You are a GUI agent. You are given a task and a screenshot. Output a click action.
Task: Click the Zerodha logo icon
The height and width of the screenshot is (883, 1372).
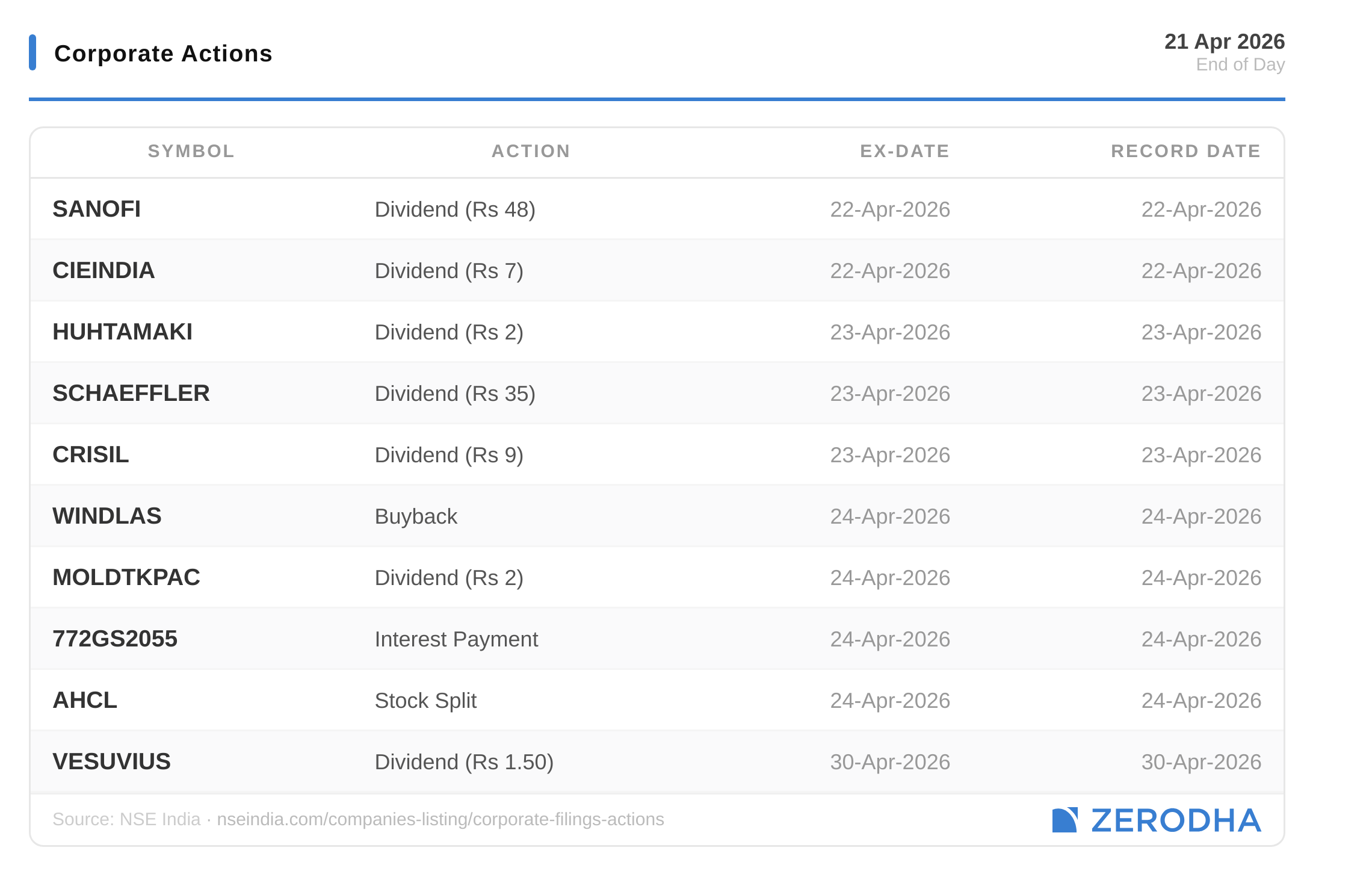tap(1064, 820)
